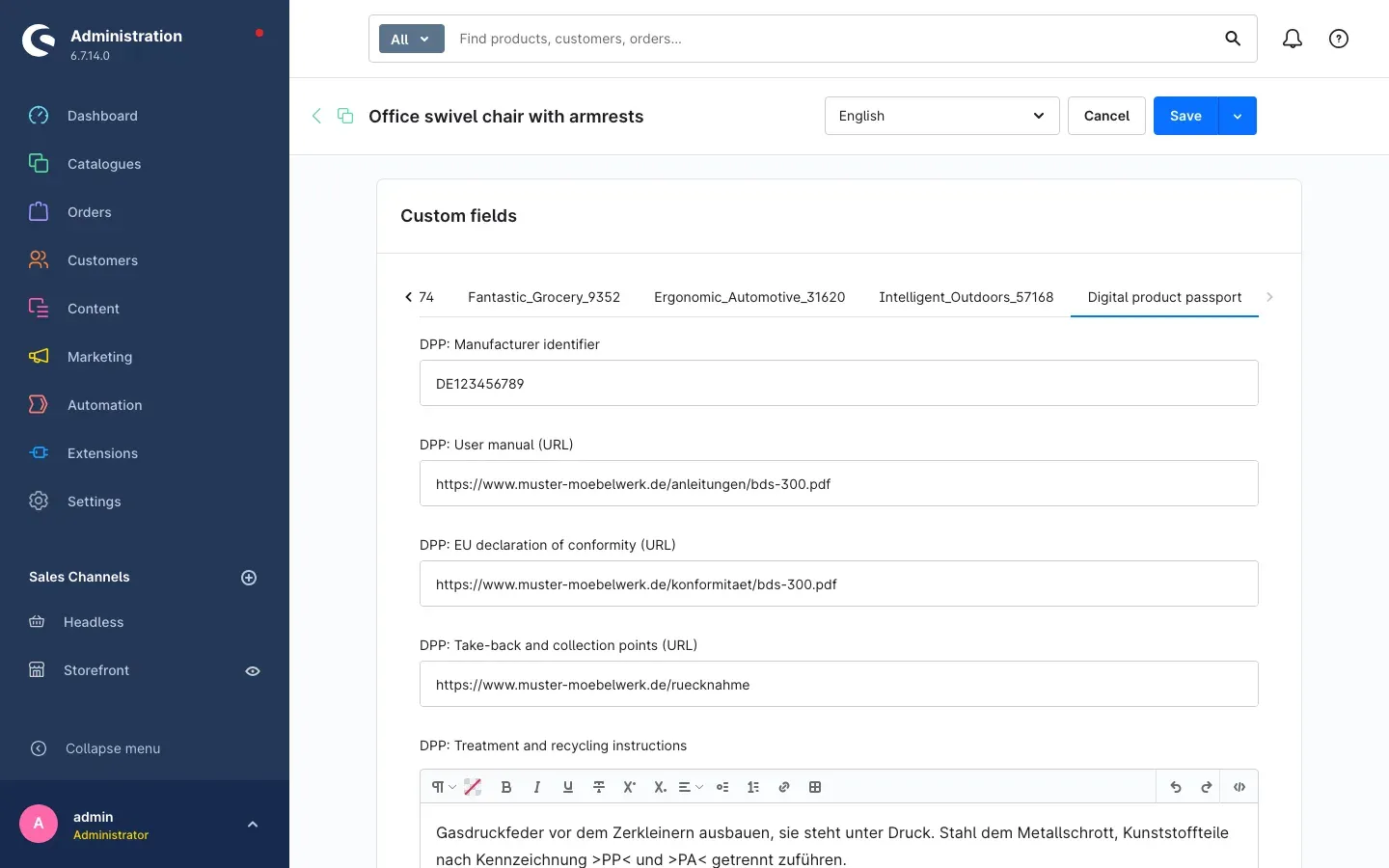Edit the EU declaration of conformity field
Viewport: 1389px width, 868px height.
coord(839,583)
